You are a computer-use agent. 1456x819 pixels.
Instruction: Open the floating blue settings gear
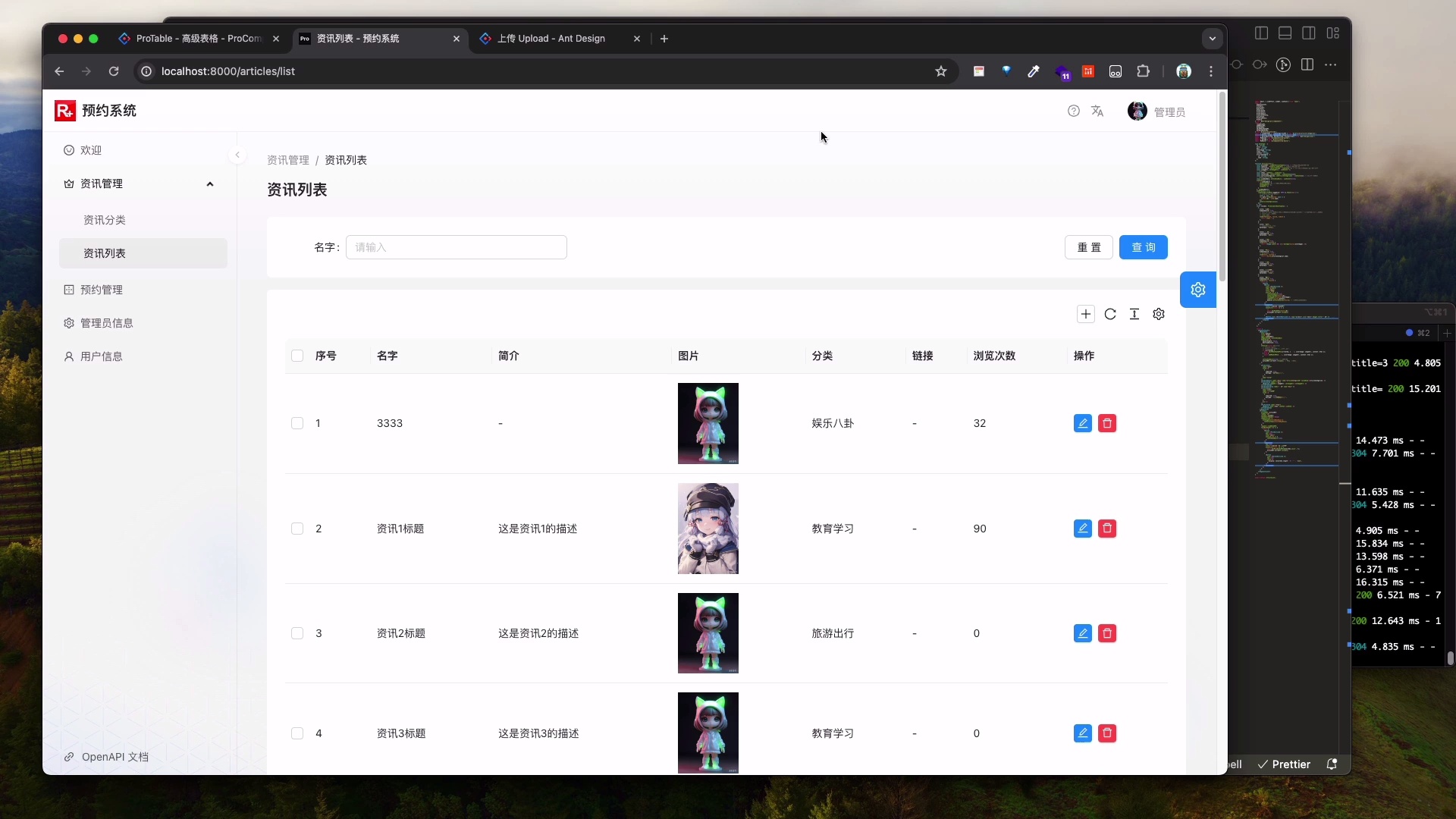[1198, 290]
